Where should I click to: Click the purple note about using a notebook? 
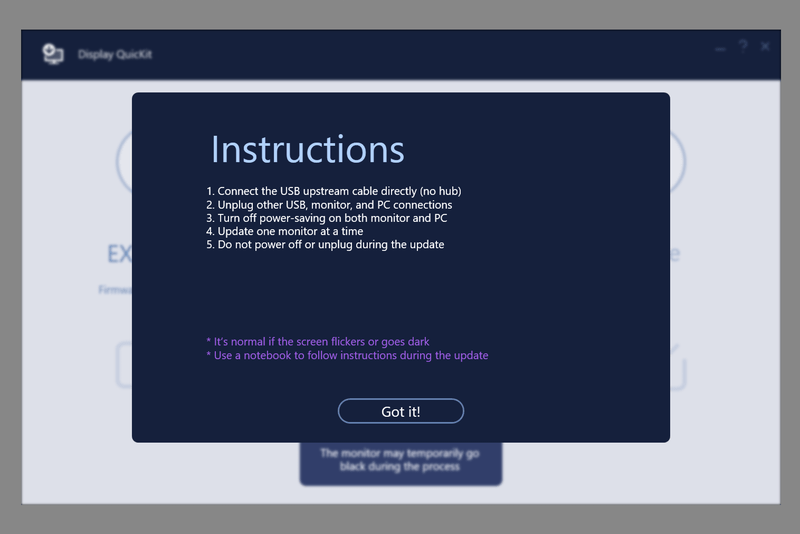coord(347,355)
